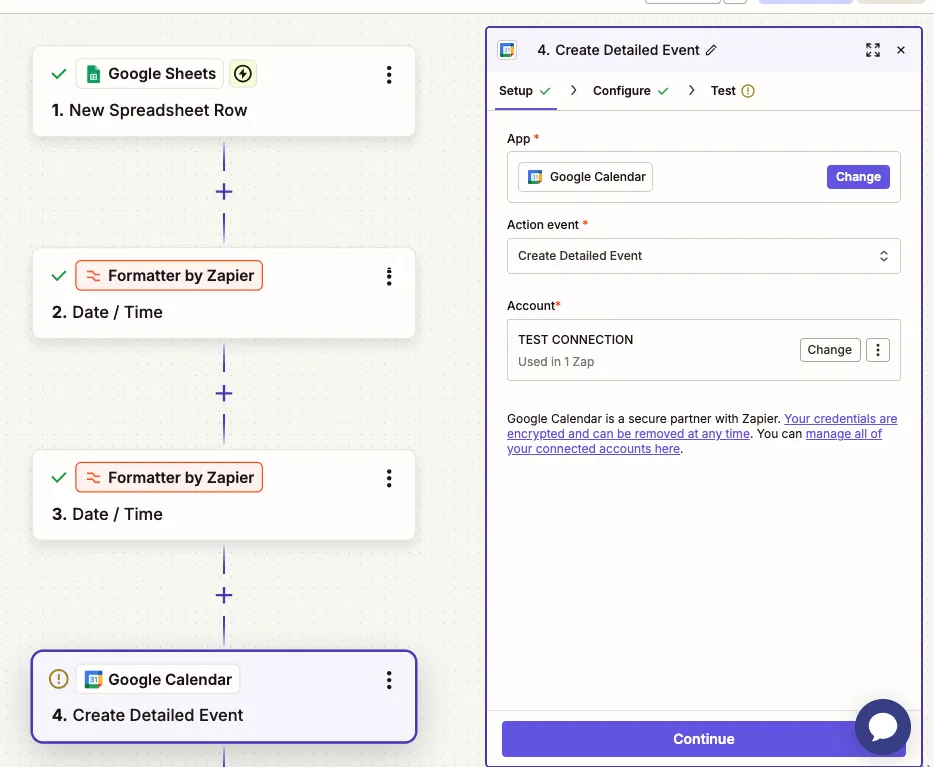Add a step after step 2 Formatter
The width and height of the screenshot is (934, 767).
[224, 394]
